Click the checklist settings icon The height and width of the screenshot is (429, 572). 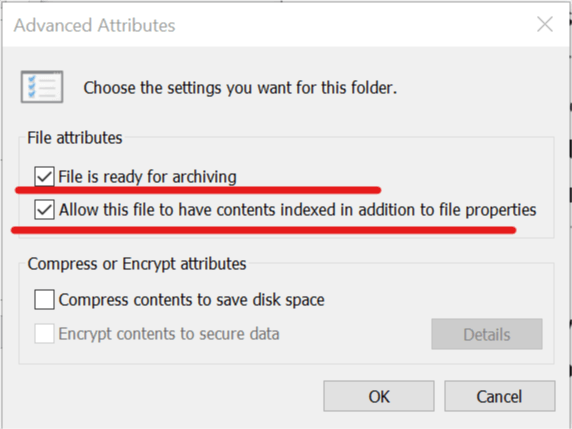42,87
